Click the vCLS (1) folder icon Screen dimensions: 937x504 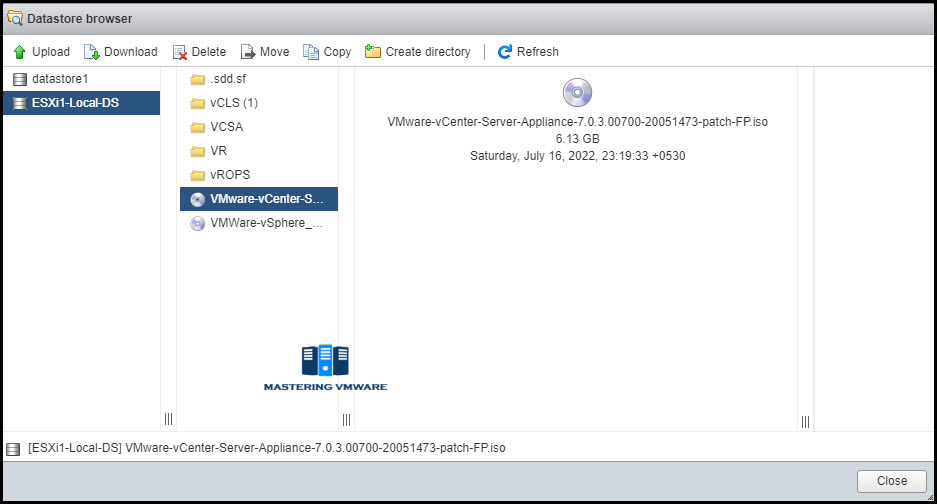[197, 103]
